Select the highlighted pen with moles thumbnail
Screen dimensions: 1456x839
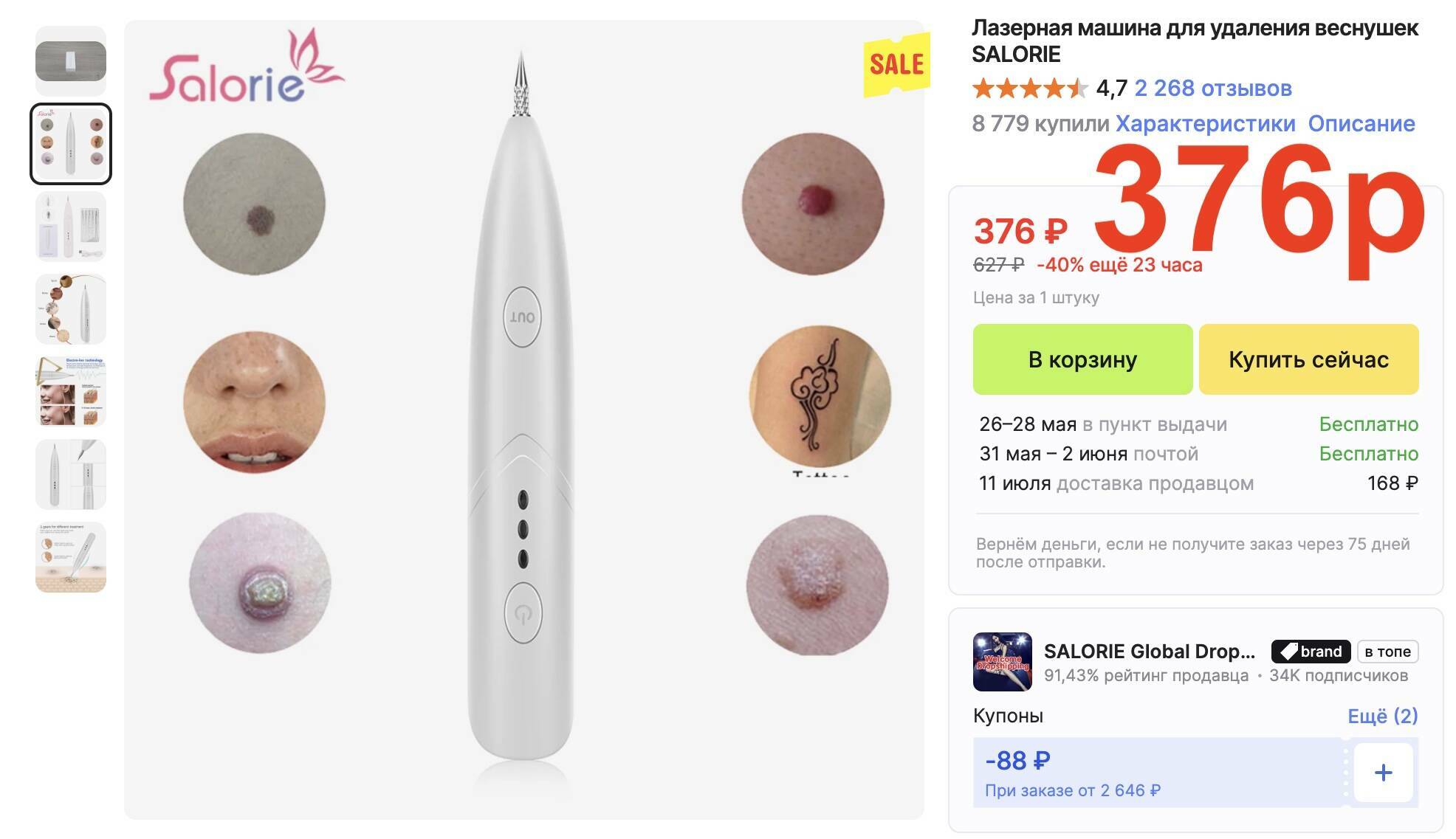click(x=71, y=143)
